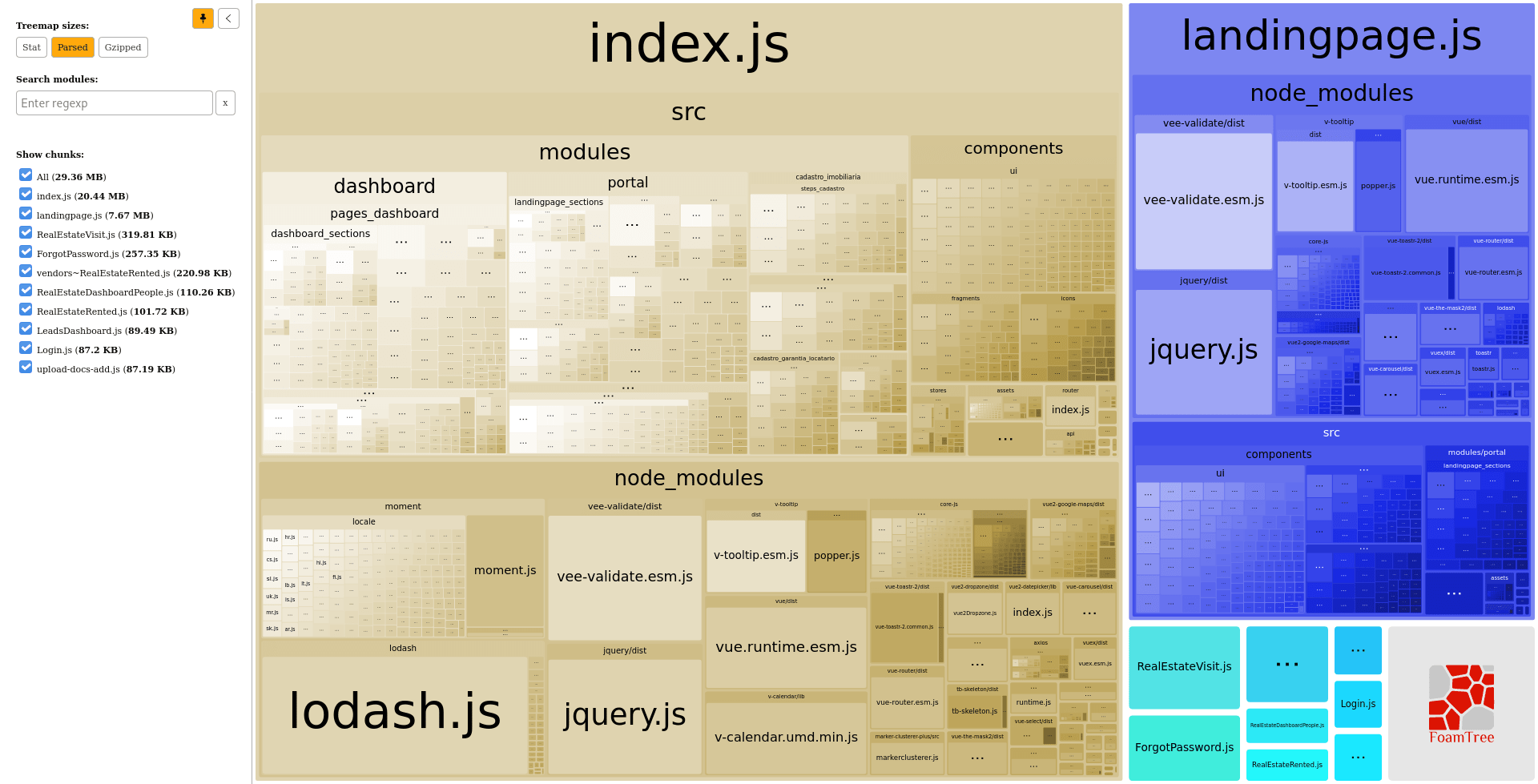Click the landingpage_sections label under portal
Viewport: 1538px width, 784px height.
pyautogui.click(x=558, y=203)
